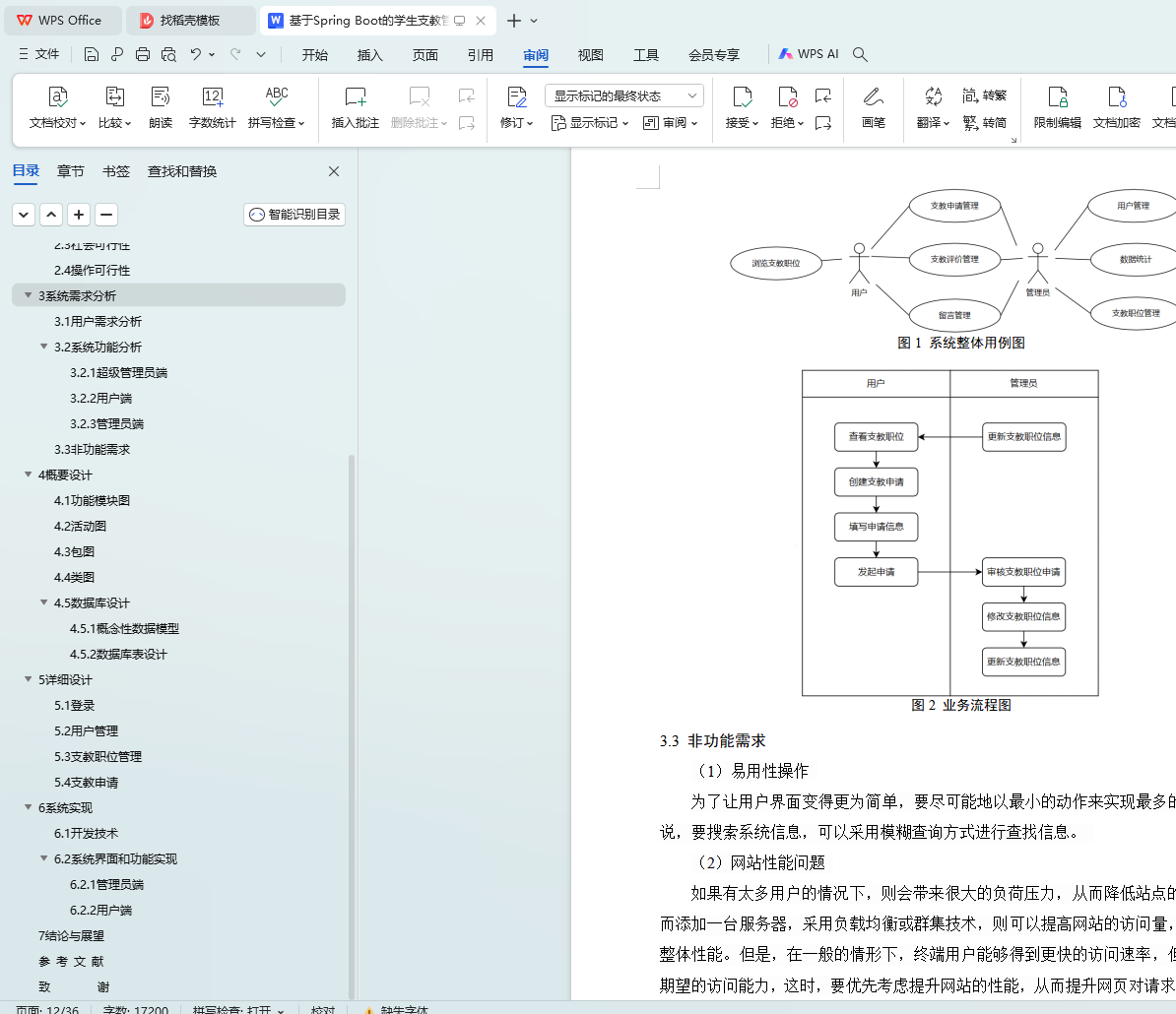The width and height of the screenshot is (1176, 1014).
Task: Collapse the 3系统需求分析 outline node
Action: 29,295
